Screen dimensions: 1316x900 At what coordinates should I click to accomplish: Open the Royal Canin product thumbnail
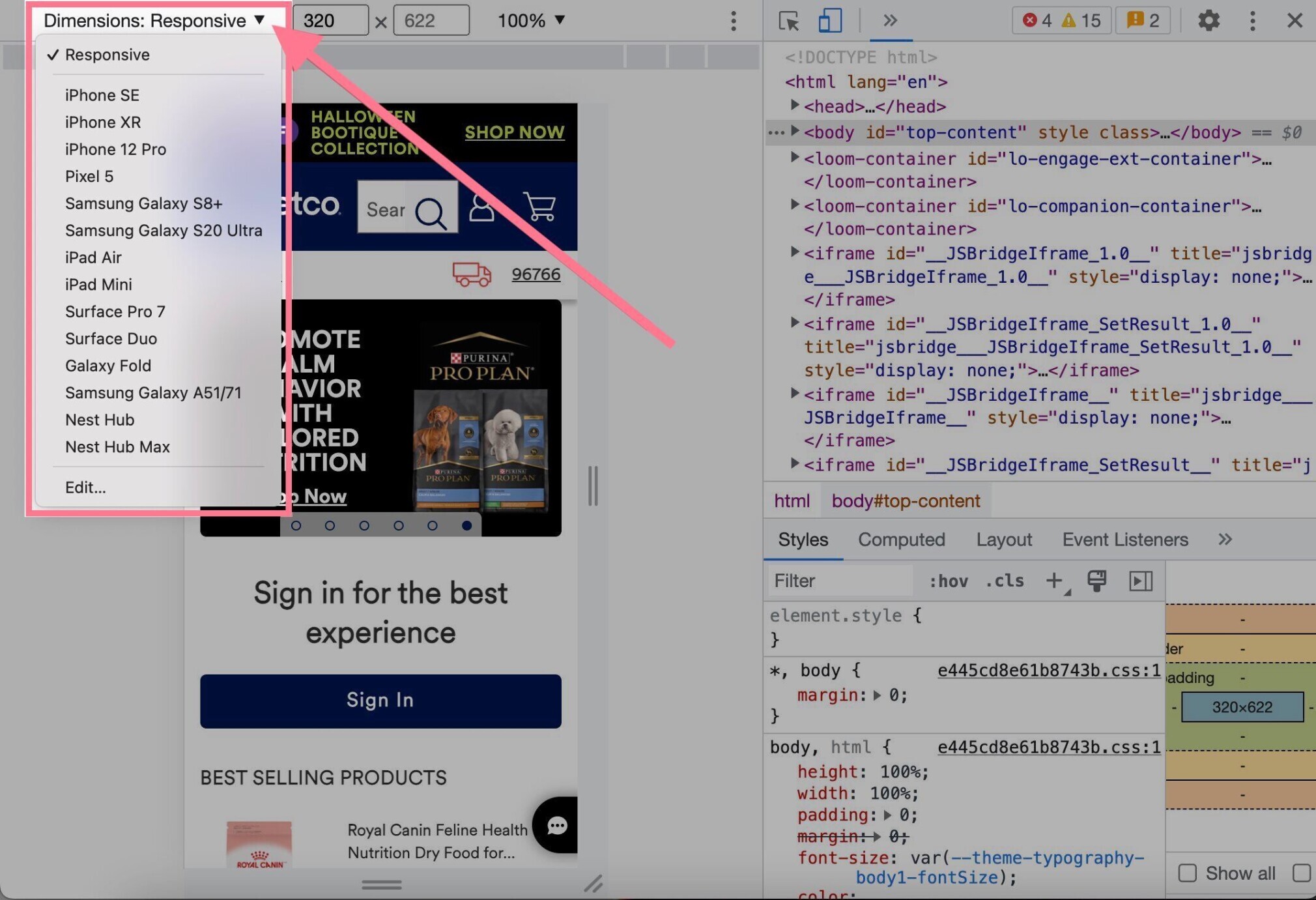point(259,845)
